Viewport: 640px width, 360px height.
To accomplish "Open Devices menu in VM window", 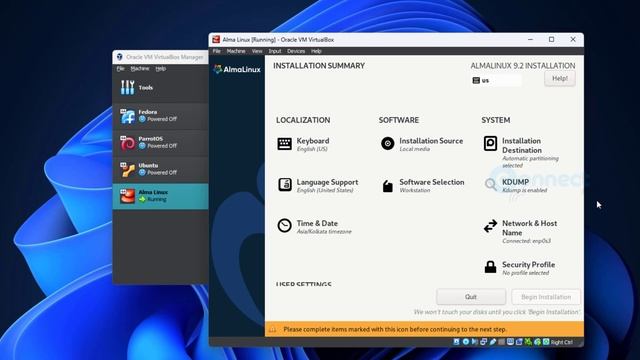I will click(296, 51).
